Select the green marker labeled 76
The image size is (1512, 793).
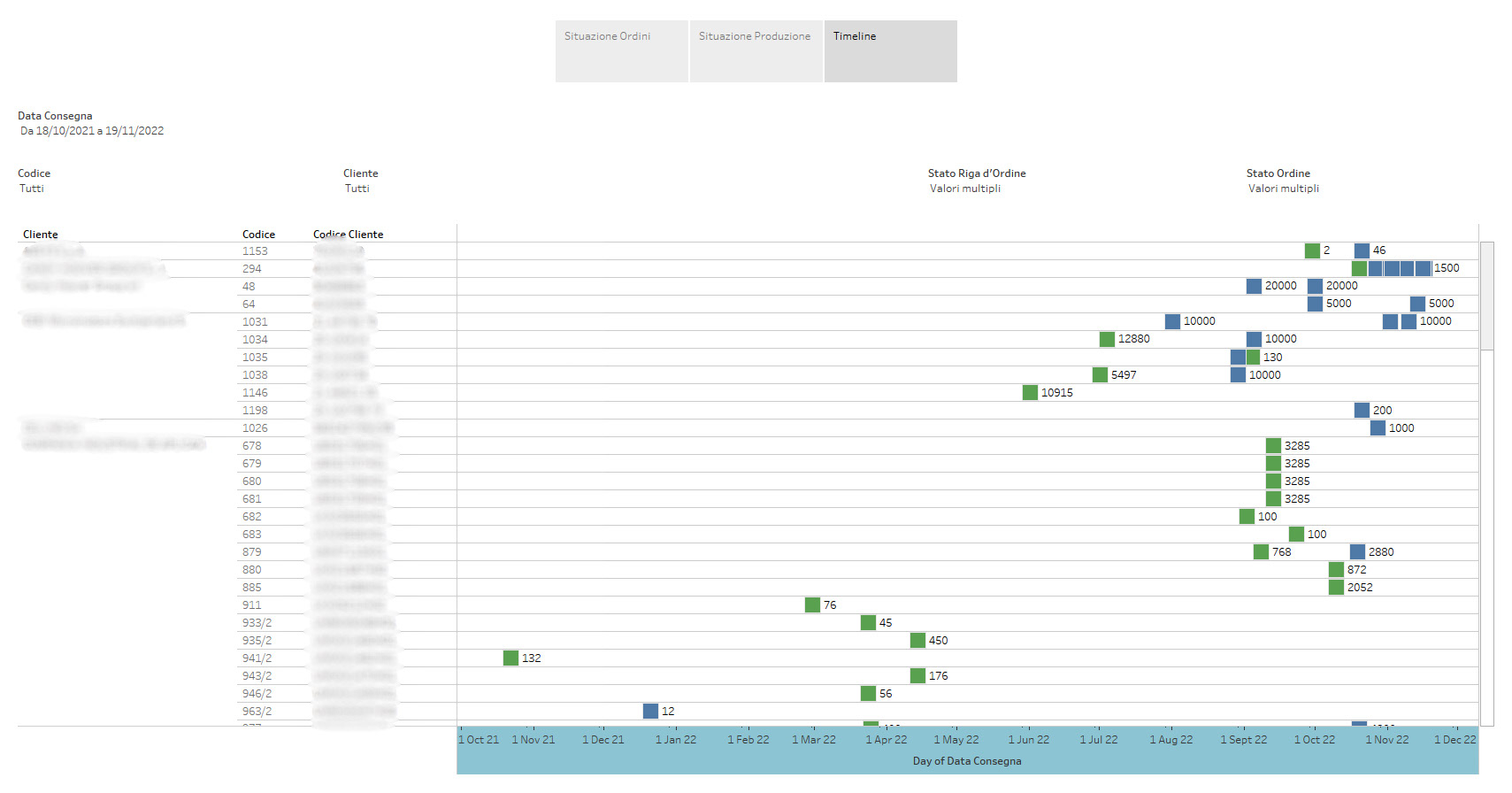click(x=812, y=604)
